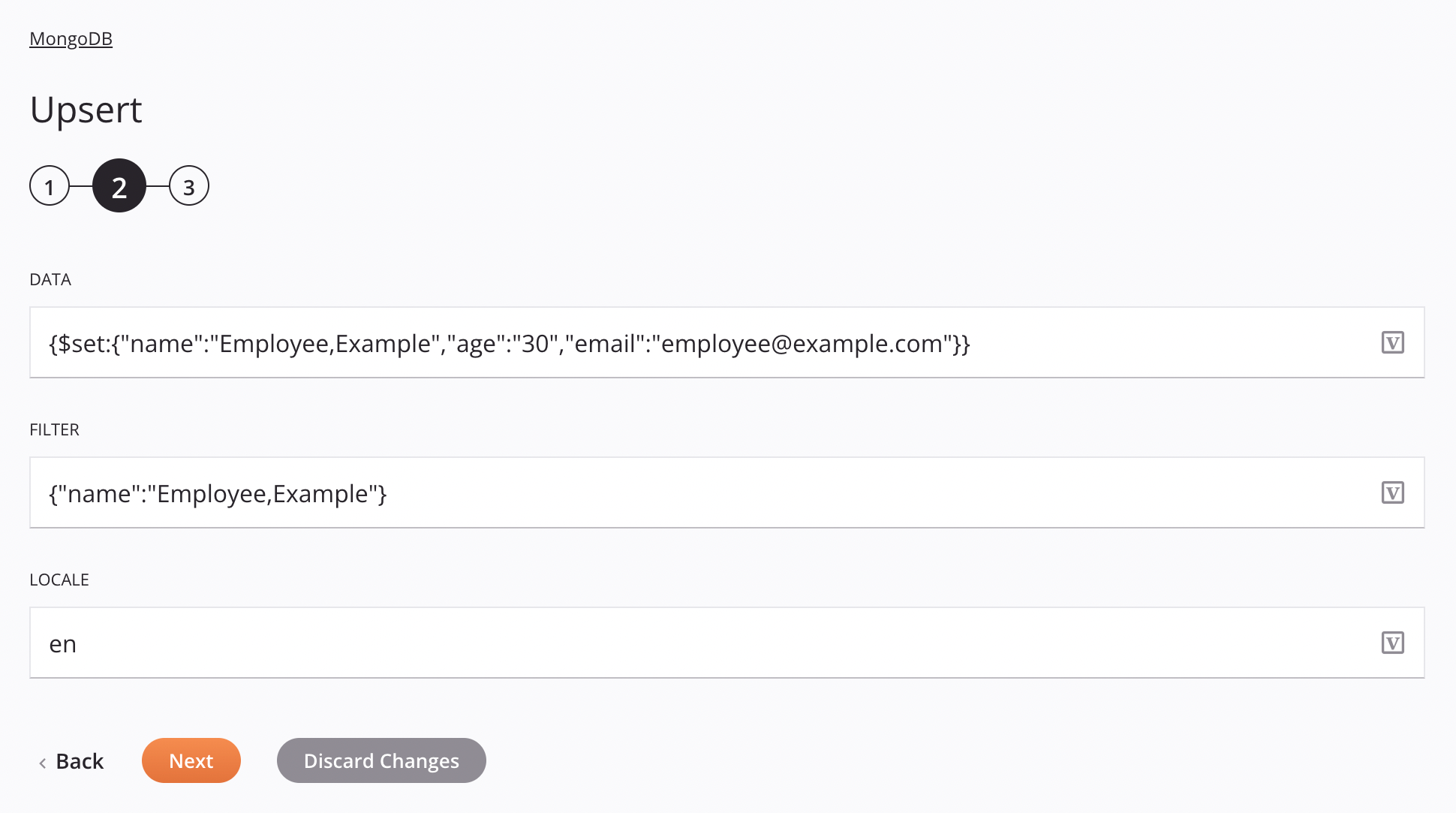Click the variable icon next to FILTER field

(1393, 492)
